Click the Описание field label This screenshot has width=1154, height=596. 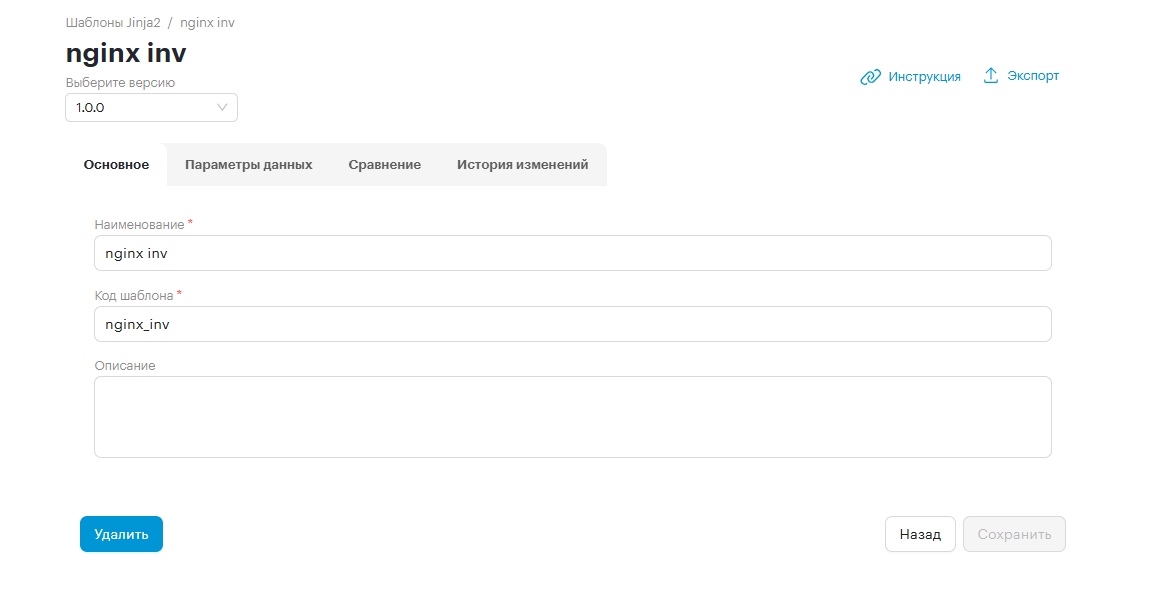[x=125, y=366]
